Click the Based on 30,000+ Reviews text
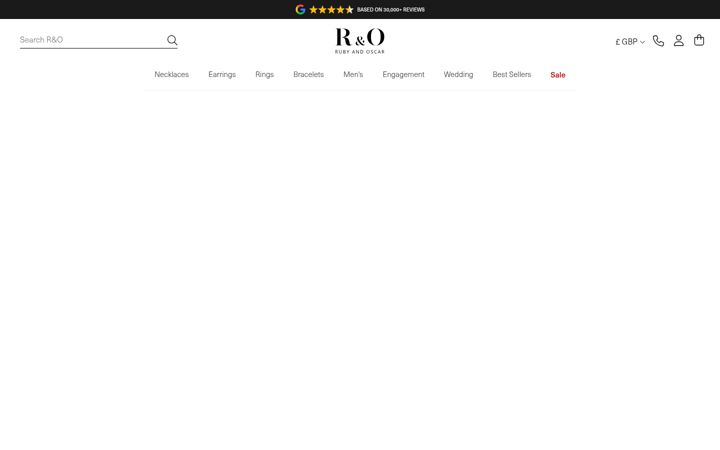 point(391,10)
